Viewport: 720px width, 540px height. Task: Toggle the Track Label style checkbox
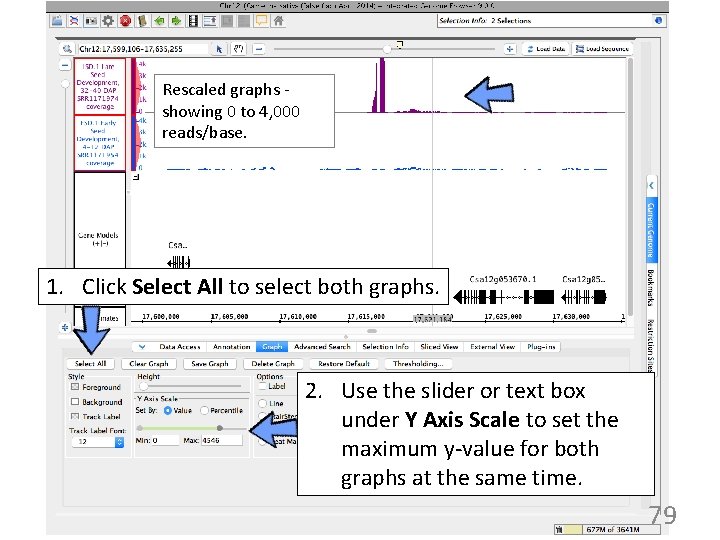tap(75, 416)
